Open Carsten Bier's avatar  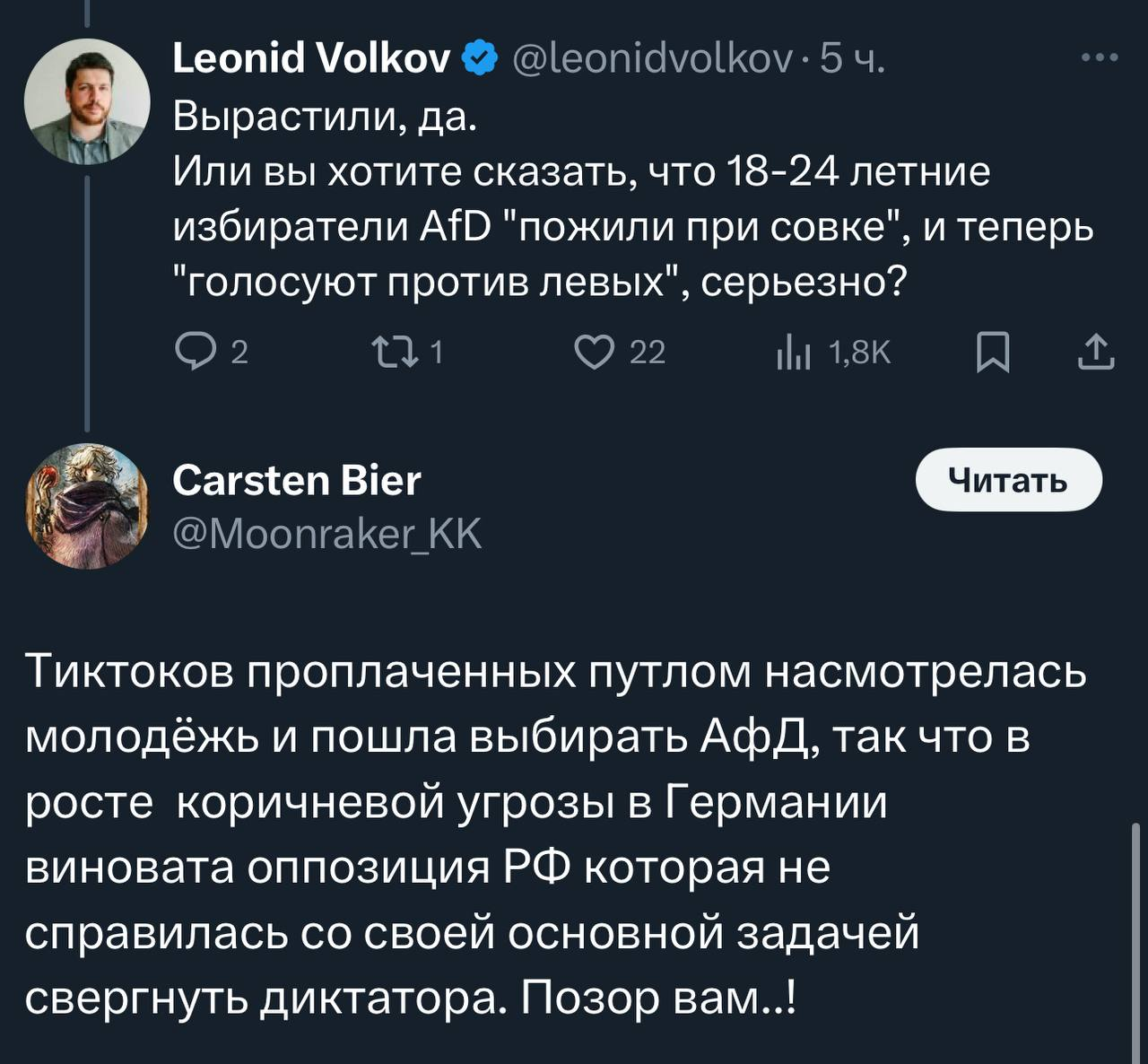click(87, 506)
